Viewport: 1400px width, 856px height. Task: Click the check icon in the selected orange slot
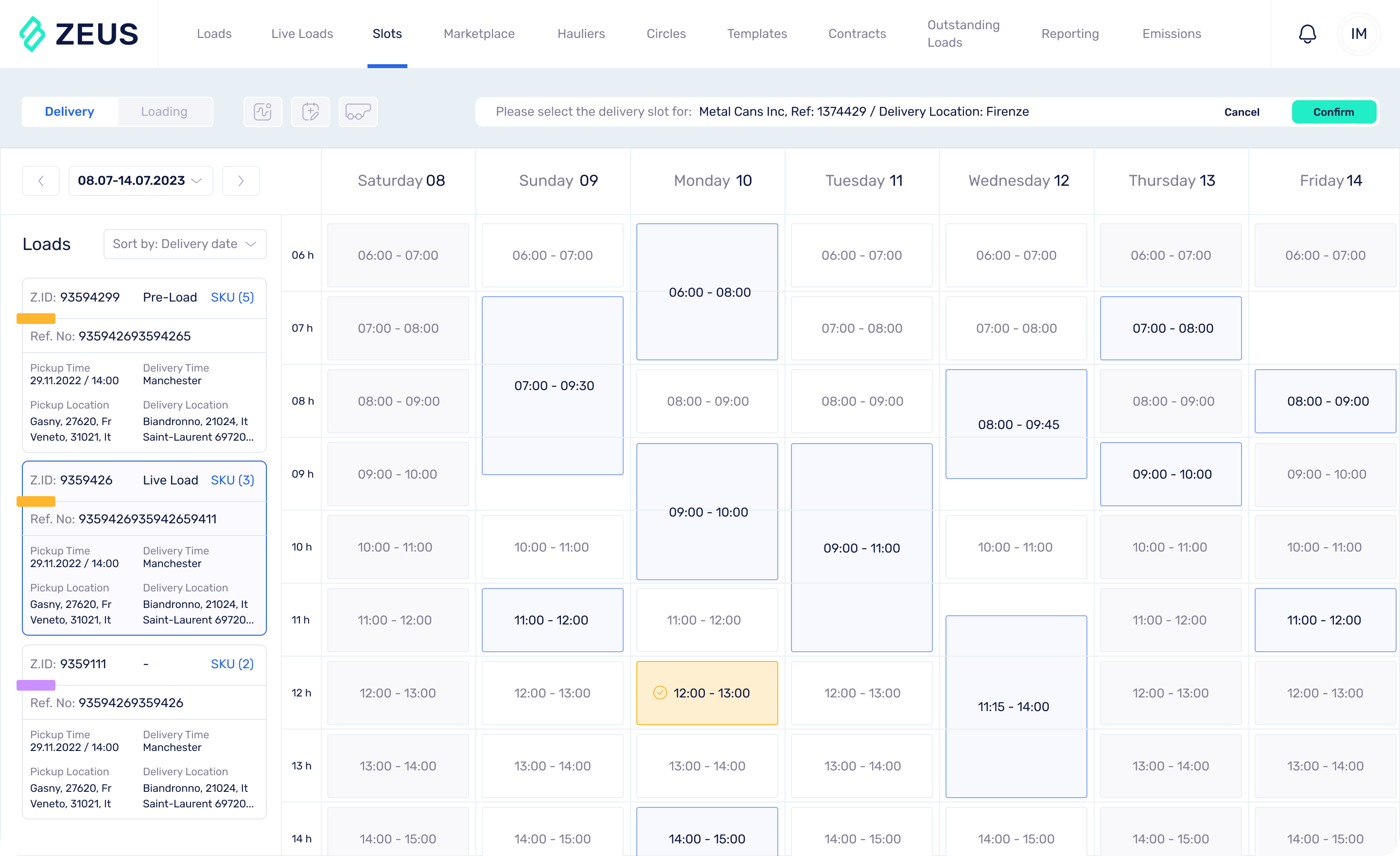pyautogui.click(x=659, y=693)
